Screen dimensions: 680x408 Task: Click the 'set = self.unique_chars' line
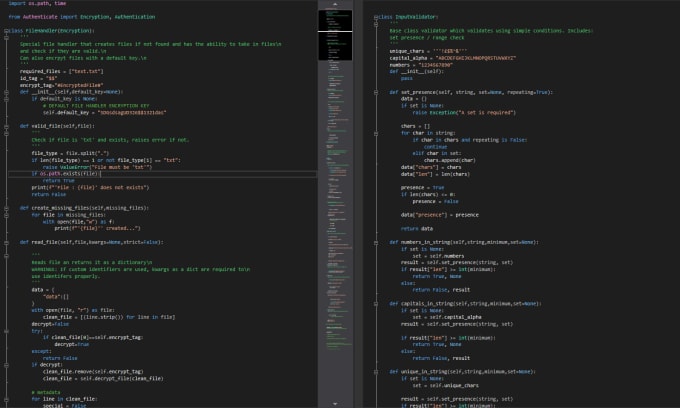(445, 385)
